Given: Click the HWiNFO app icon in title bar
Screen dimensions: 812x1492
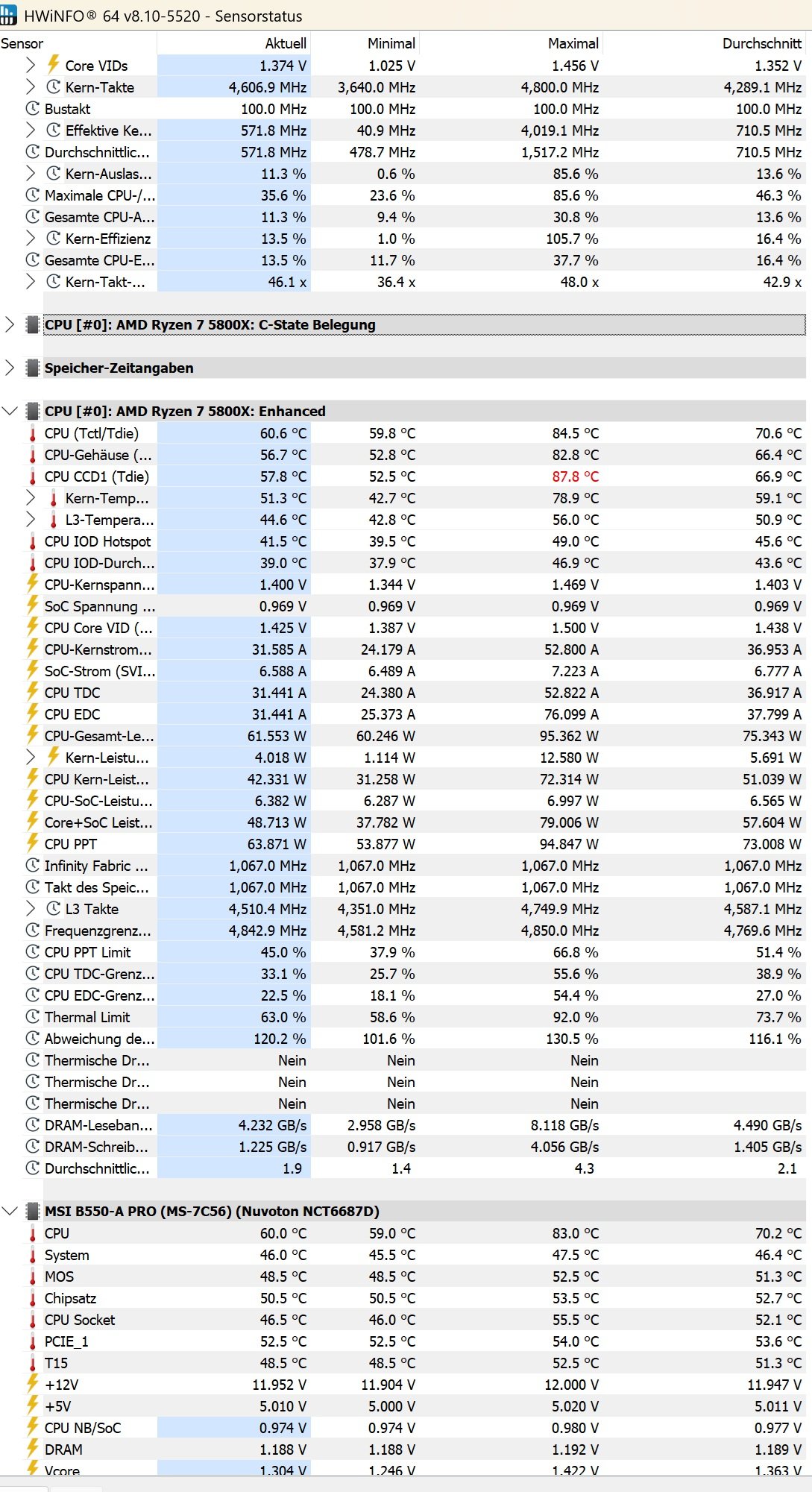Looking at the screenshot, I should 9,16.
